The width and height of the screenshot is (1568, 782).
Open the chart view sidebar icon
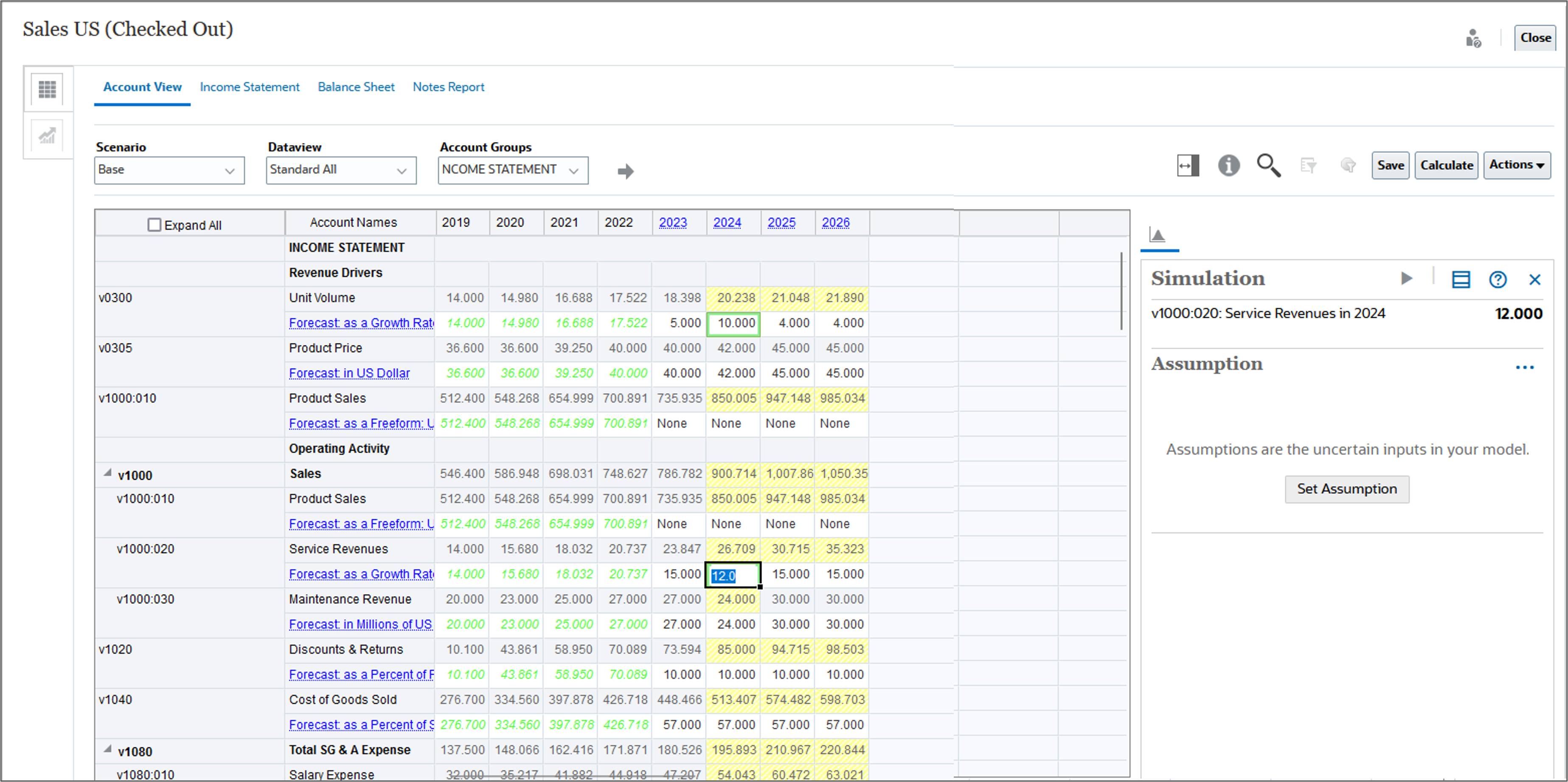[48, 135]
